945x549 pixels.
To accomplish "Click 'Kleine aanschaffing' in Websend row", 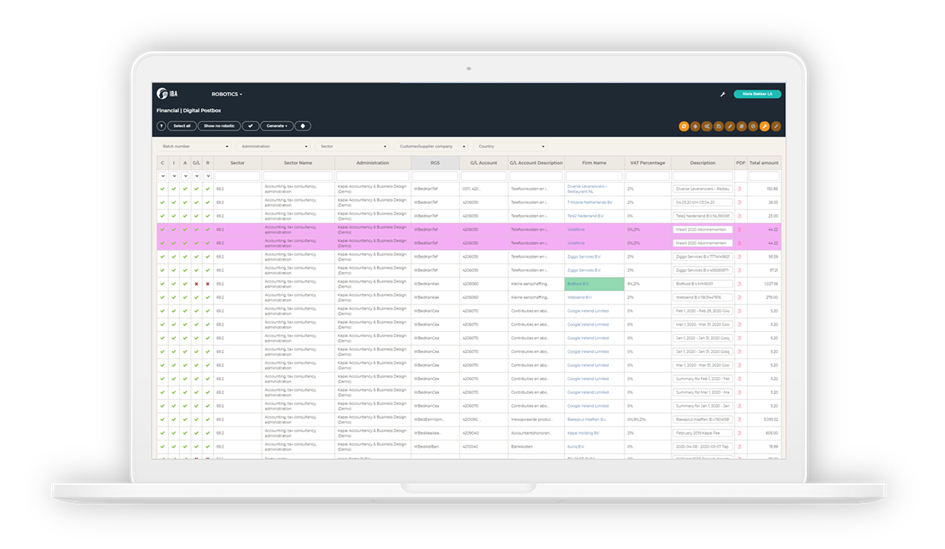I will coord(530,297).
